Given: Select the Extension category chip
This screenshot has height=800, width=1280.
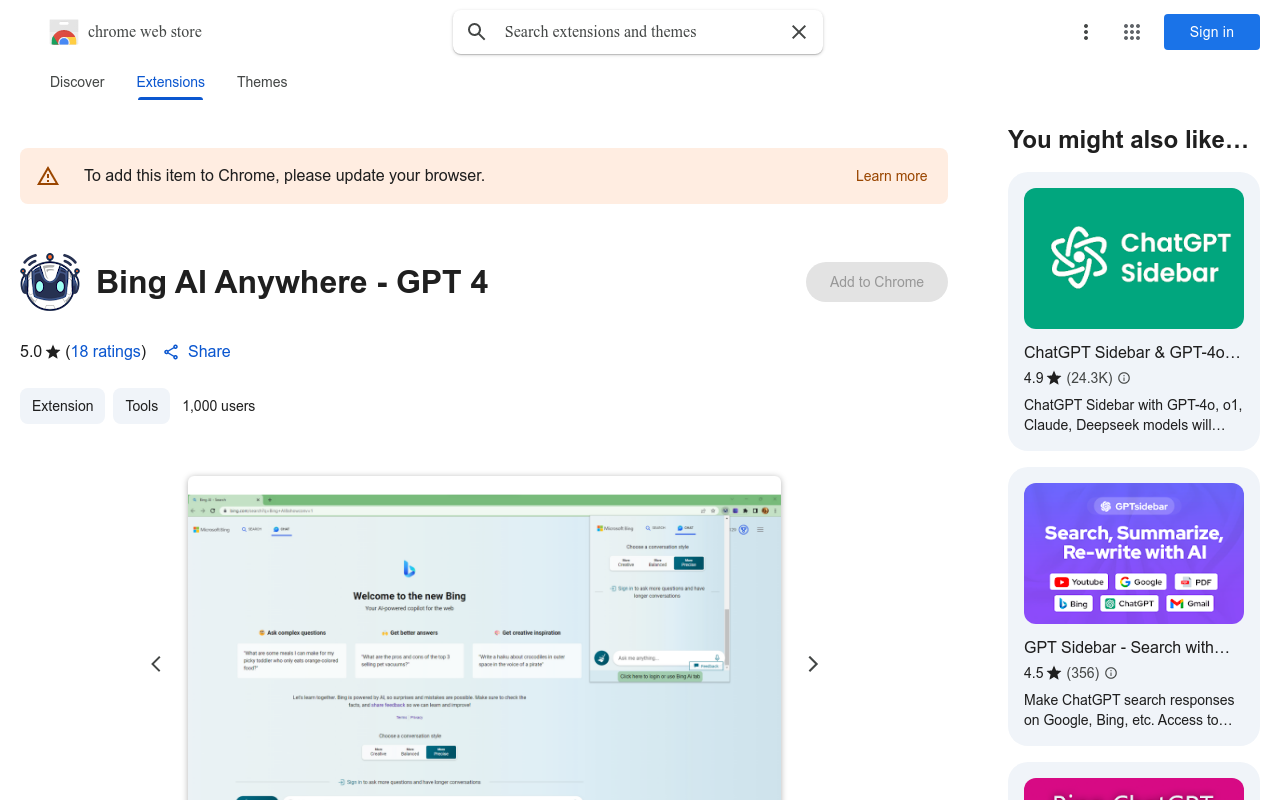Looking at the screenshot, I should [62, 406].
